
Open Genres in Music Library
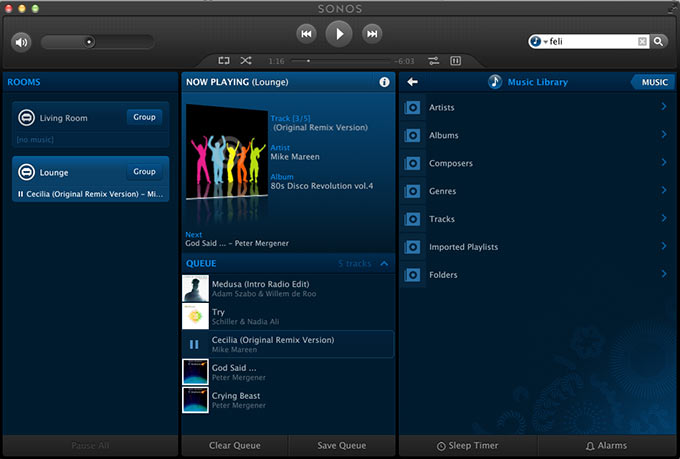[537, 191]
